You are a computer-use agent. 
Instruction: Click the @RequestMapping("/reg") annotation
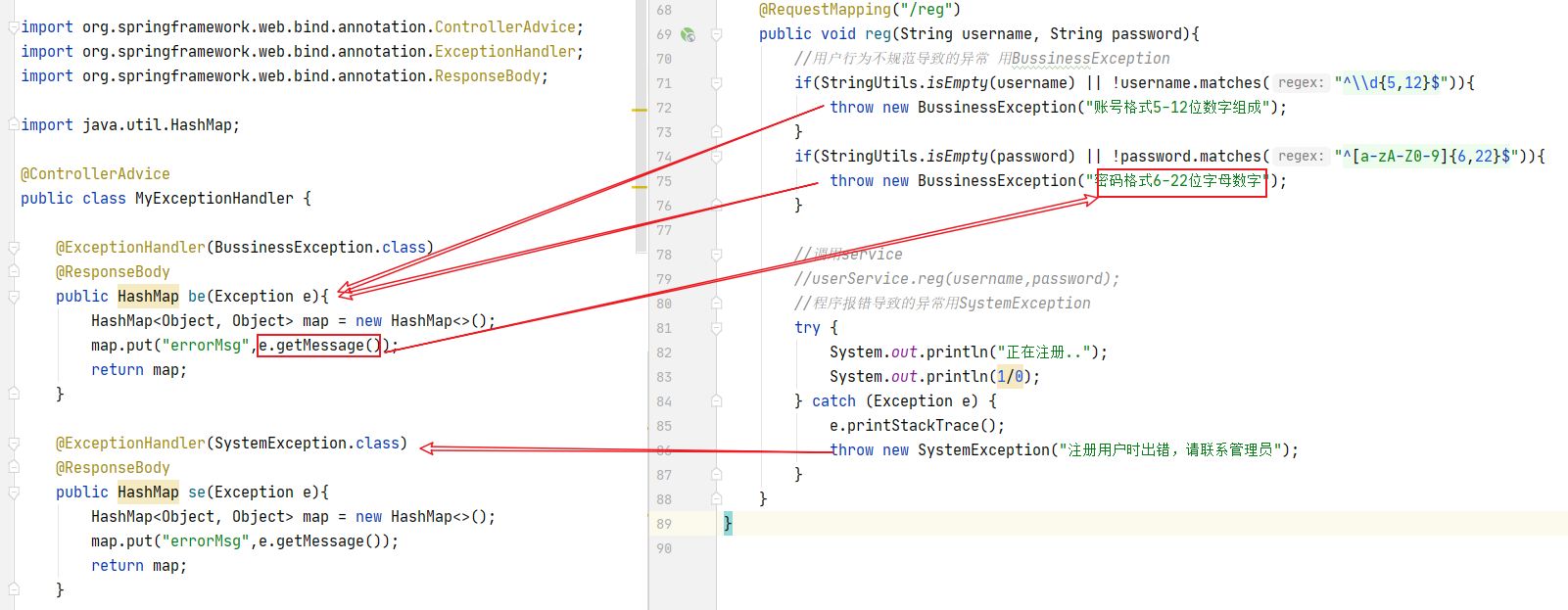coord(860,10)
